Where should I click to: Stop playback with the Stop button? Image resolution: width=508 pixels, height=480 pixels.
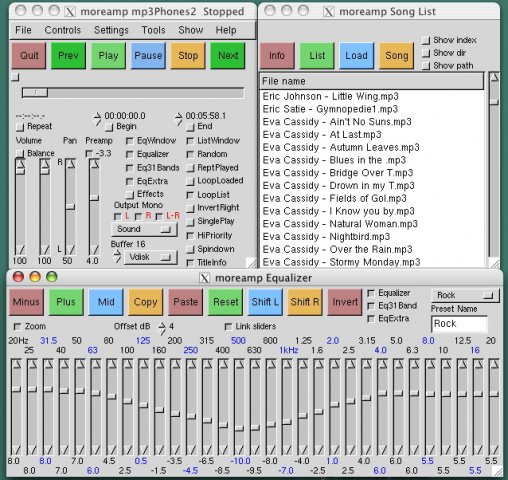tap(188, 56)
